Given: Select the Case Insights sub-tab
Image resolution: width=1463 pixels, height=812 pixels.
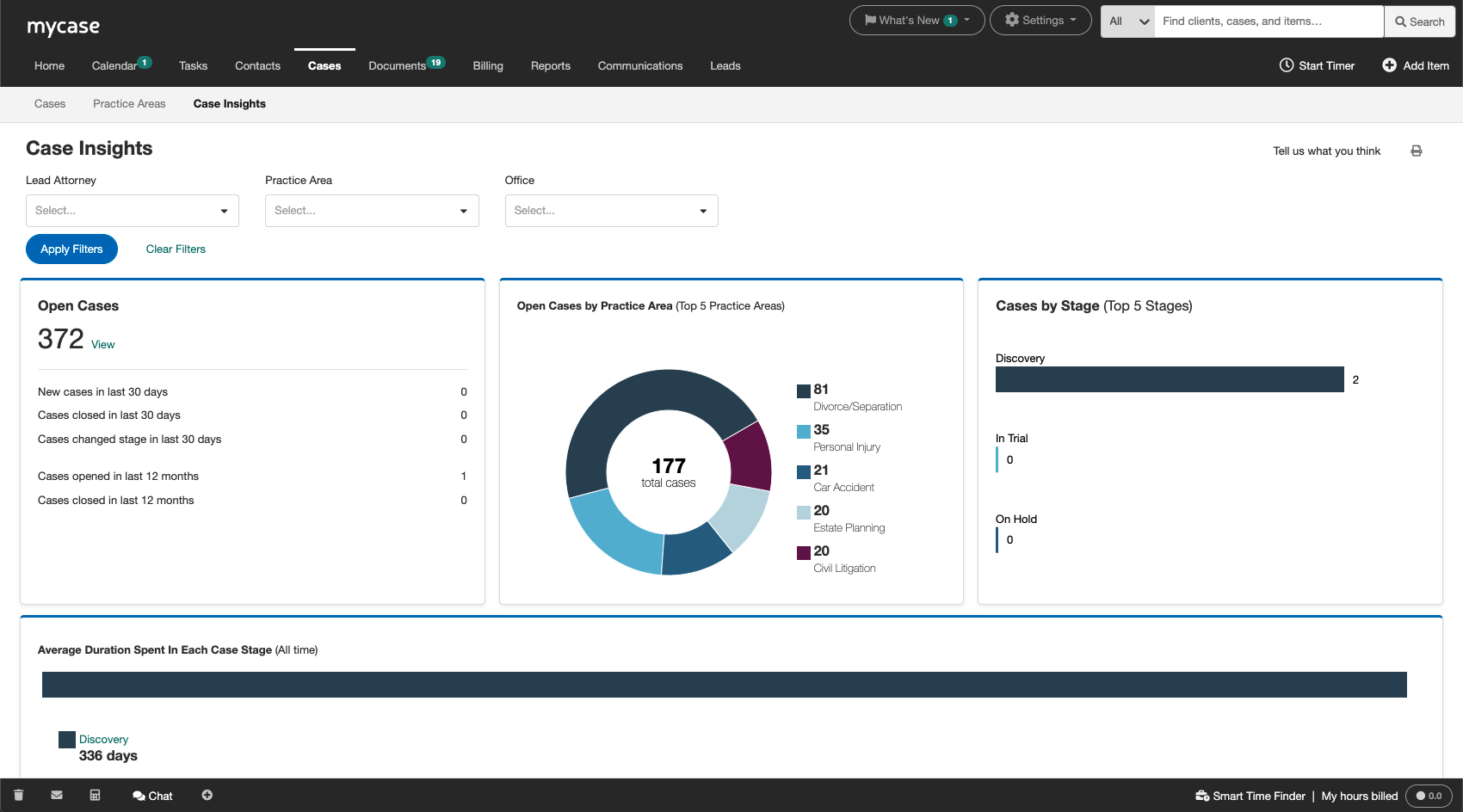Looking at the screenshot, I should (230, 104).
